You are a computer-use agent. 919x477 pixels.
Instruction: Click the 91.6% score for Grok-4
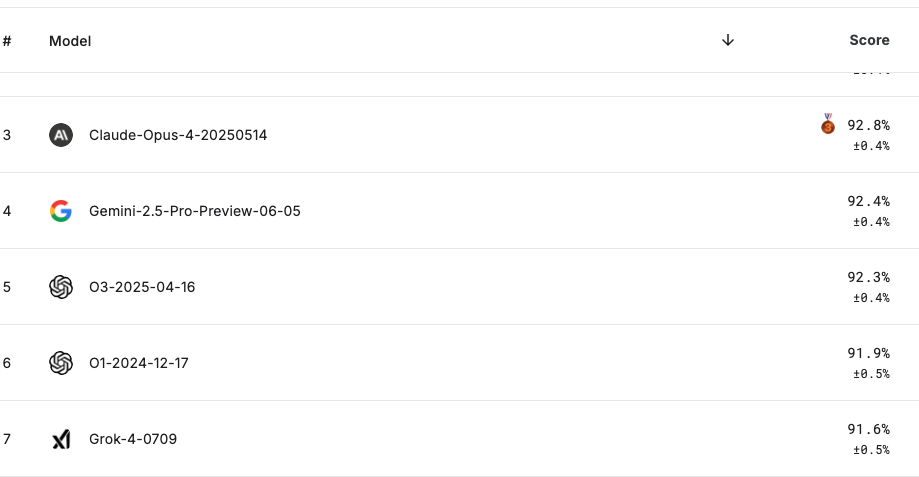tap(868, 429)
